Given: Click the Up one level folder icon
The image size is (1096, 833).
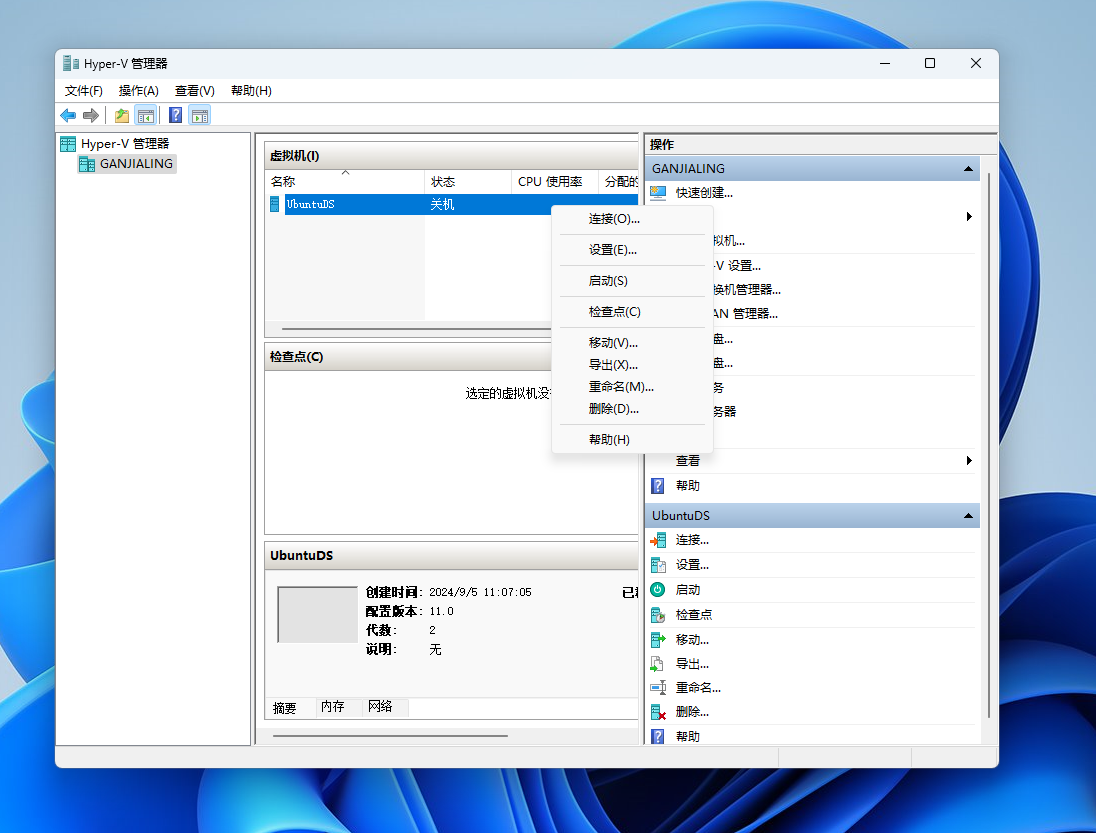Looking at the screenshot, I should (122, 115).
